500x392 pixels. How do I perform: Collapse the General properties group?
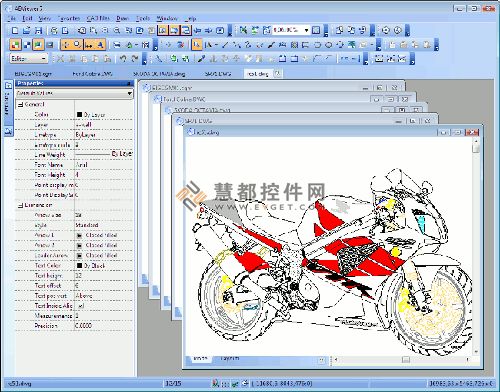pyautogui.click(x=20, y=105)
